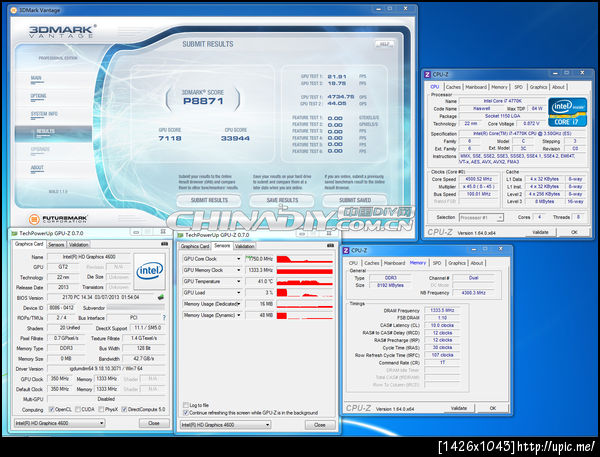Click the CPU score value 33944
Image resolution: width=600 pixels, height=457 pixels.
pos(235,138)
